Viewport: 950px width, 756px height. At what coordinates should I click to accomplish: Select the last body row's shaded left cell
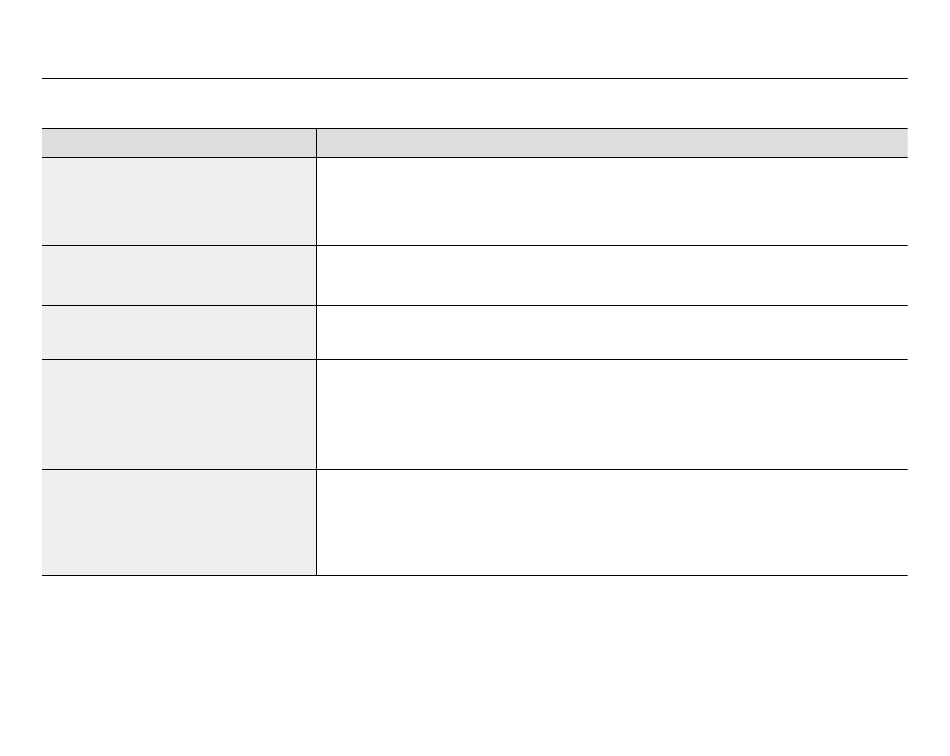(179, 522)
